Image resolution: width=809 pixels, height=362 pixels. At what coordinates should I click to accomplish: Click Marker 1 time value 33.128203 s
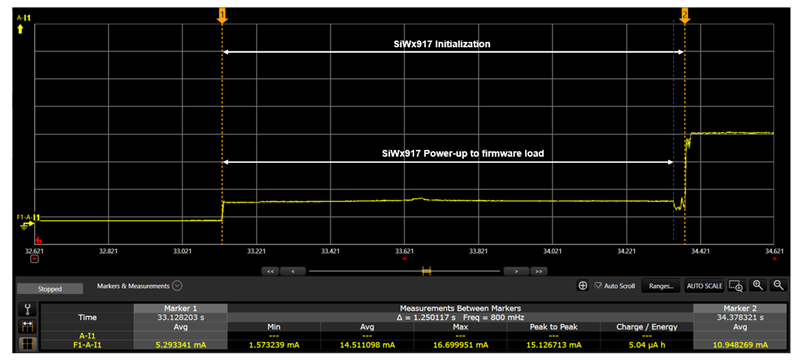point(181,317)
